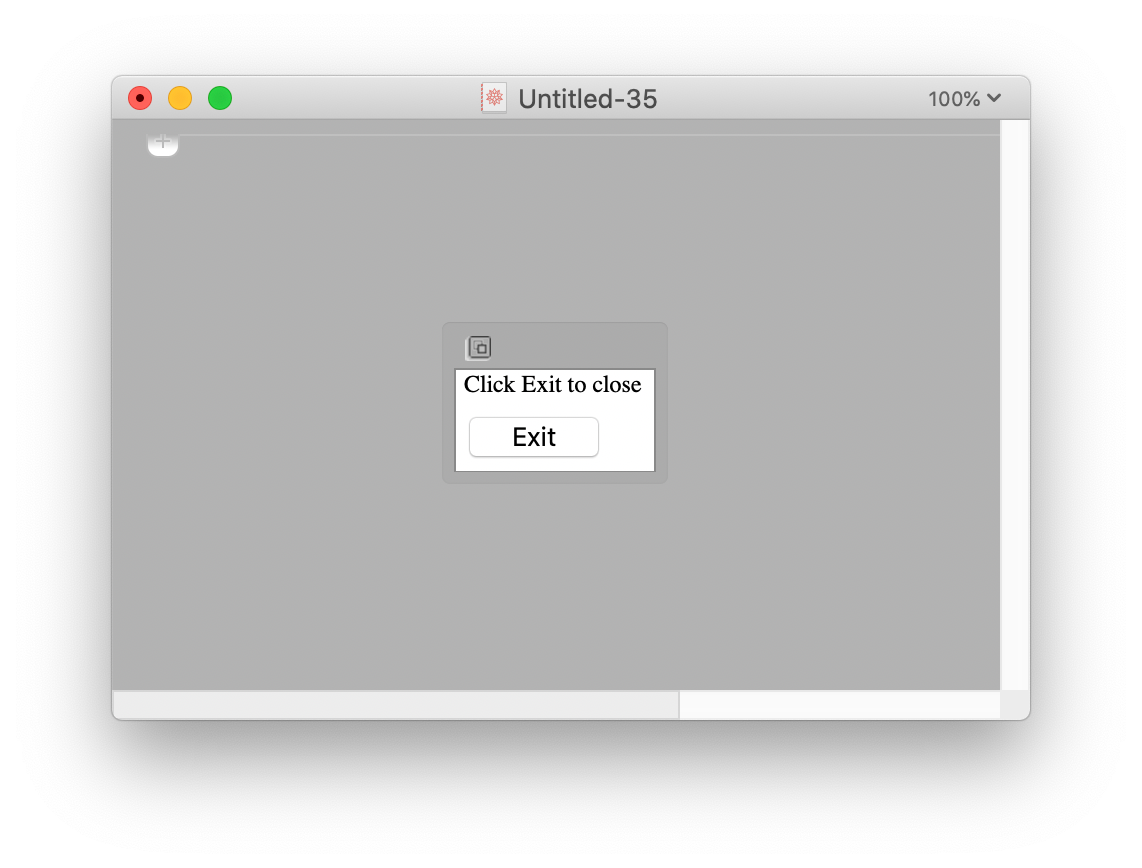Click the "Click Exit to close" message text

(552, 384)
